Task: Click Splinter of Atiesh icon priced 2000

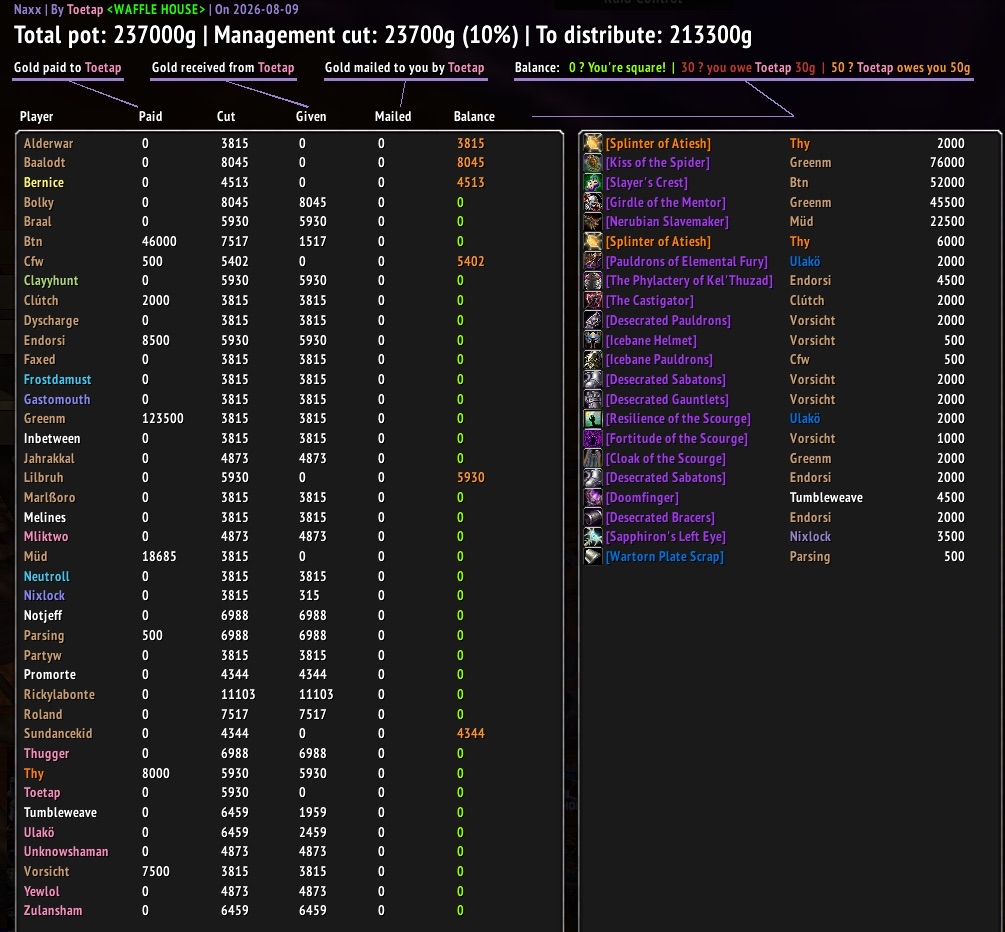Action: [593, 144]
